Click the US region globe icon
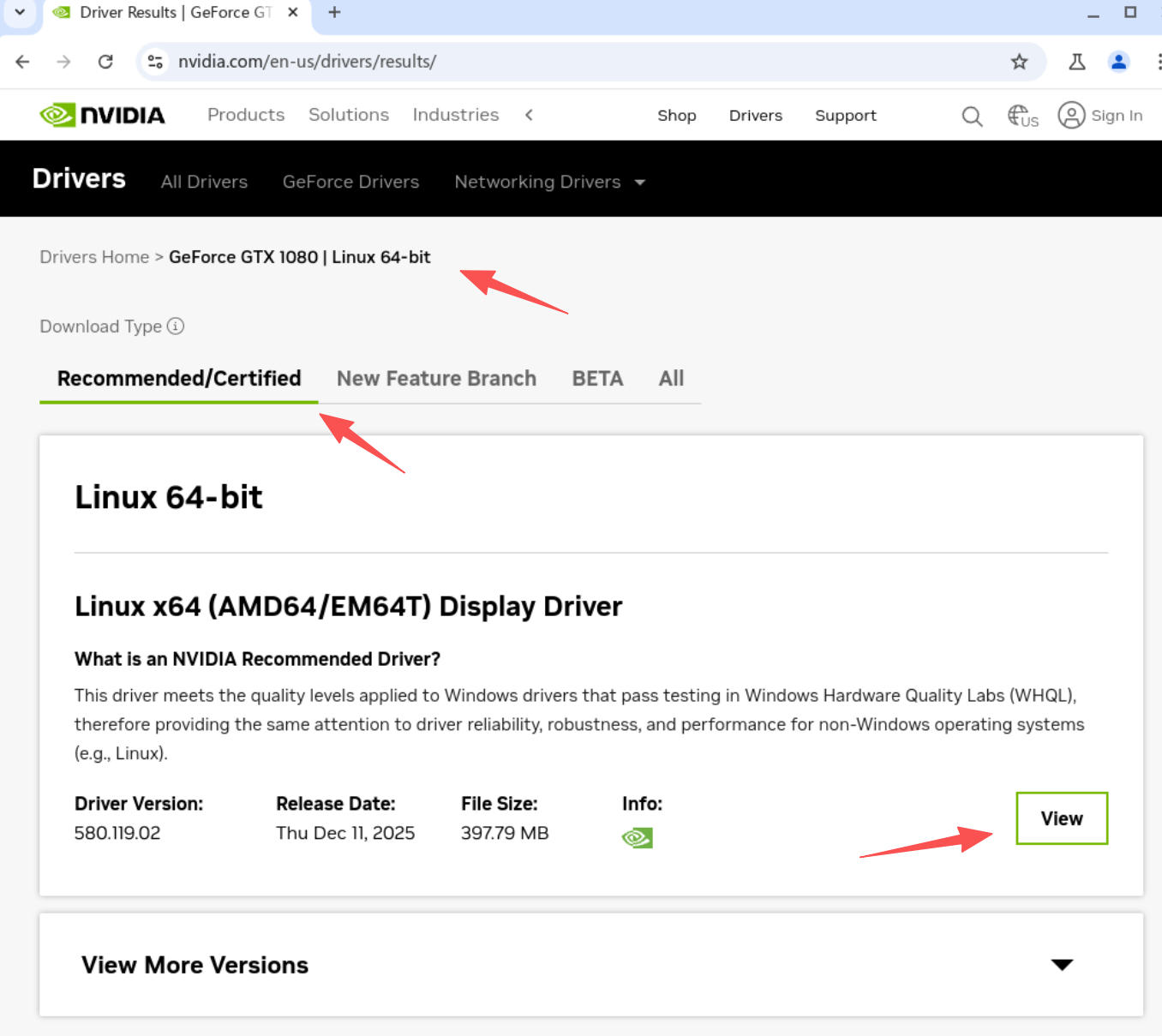Image resolution: width=1162 pixels, height=1036 pixels. click(1022, 116)
